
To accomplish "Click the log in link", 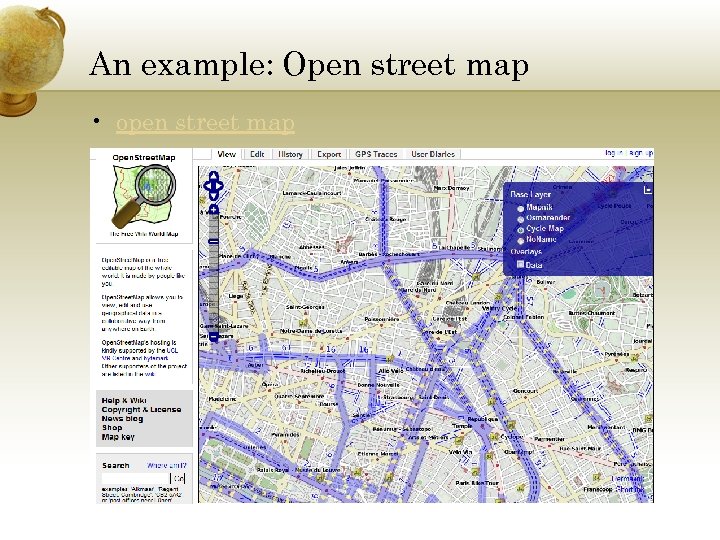I will coord(613,152).
